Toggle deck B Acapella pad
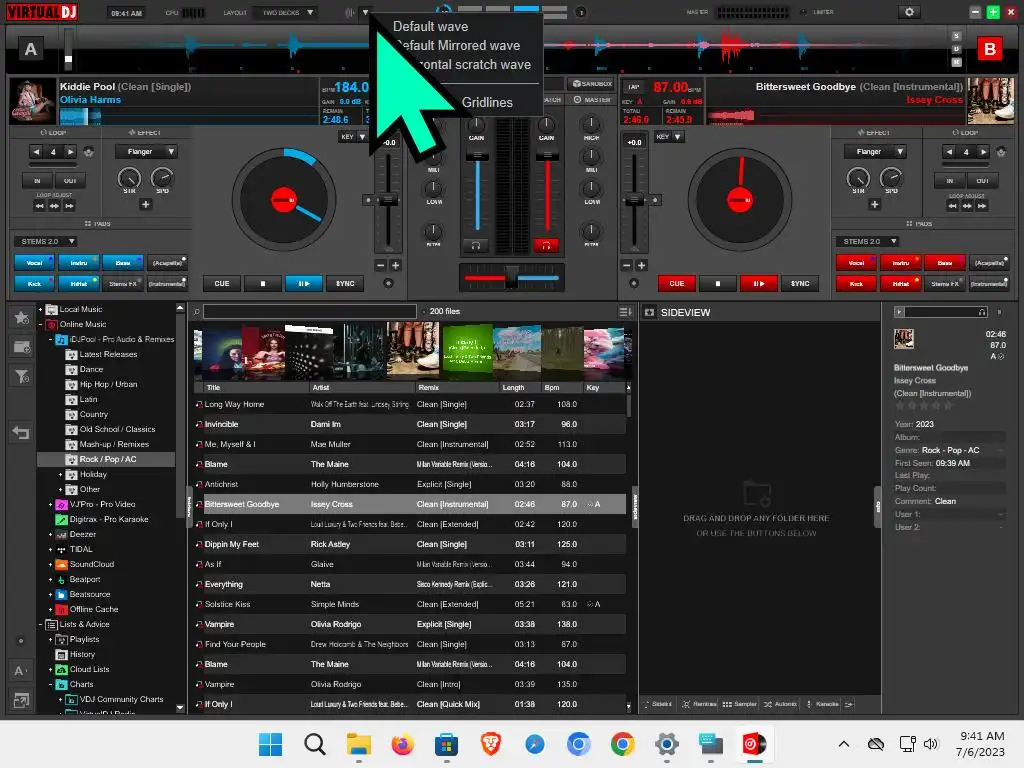1024x768 pixels. click(989, 263)
